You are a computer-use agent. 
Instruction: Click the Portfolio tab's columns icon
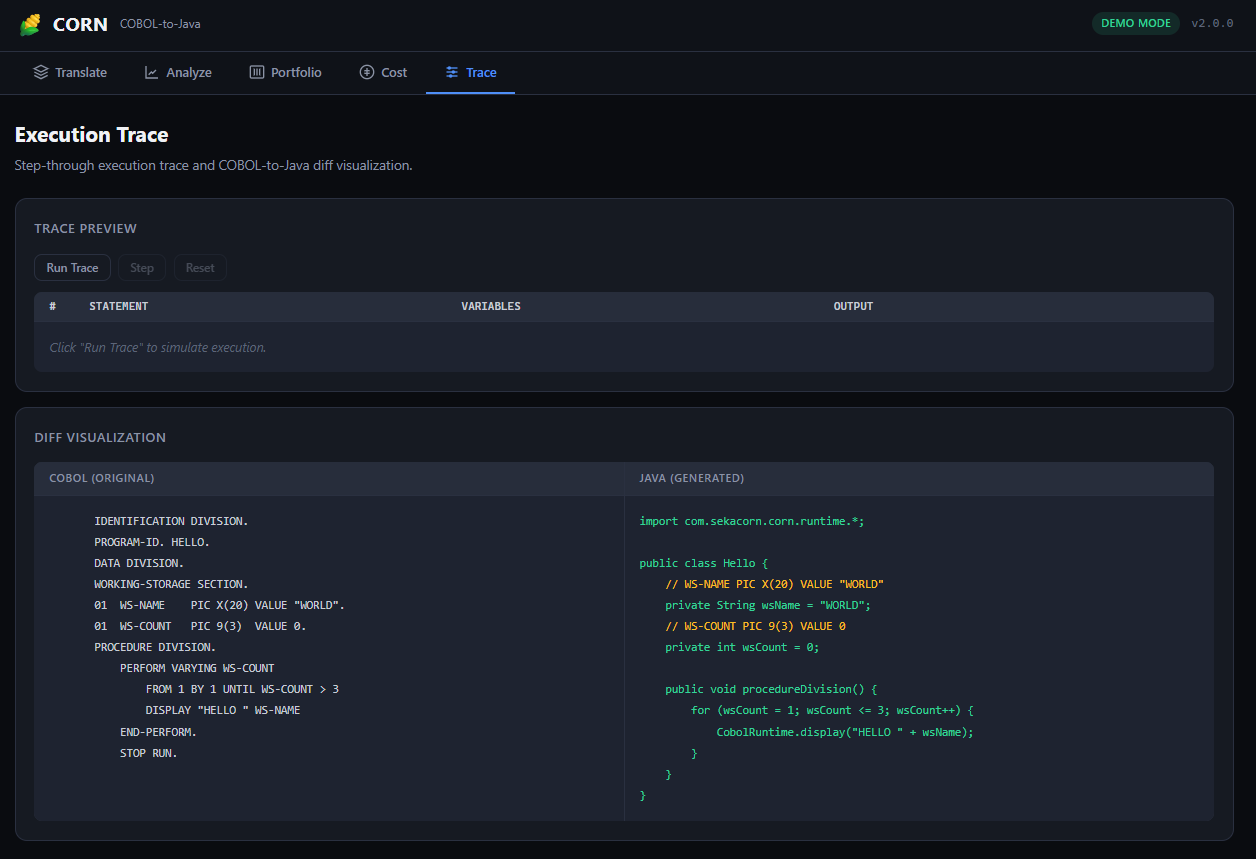point(257,72)
